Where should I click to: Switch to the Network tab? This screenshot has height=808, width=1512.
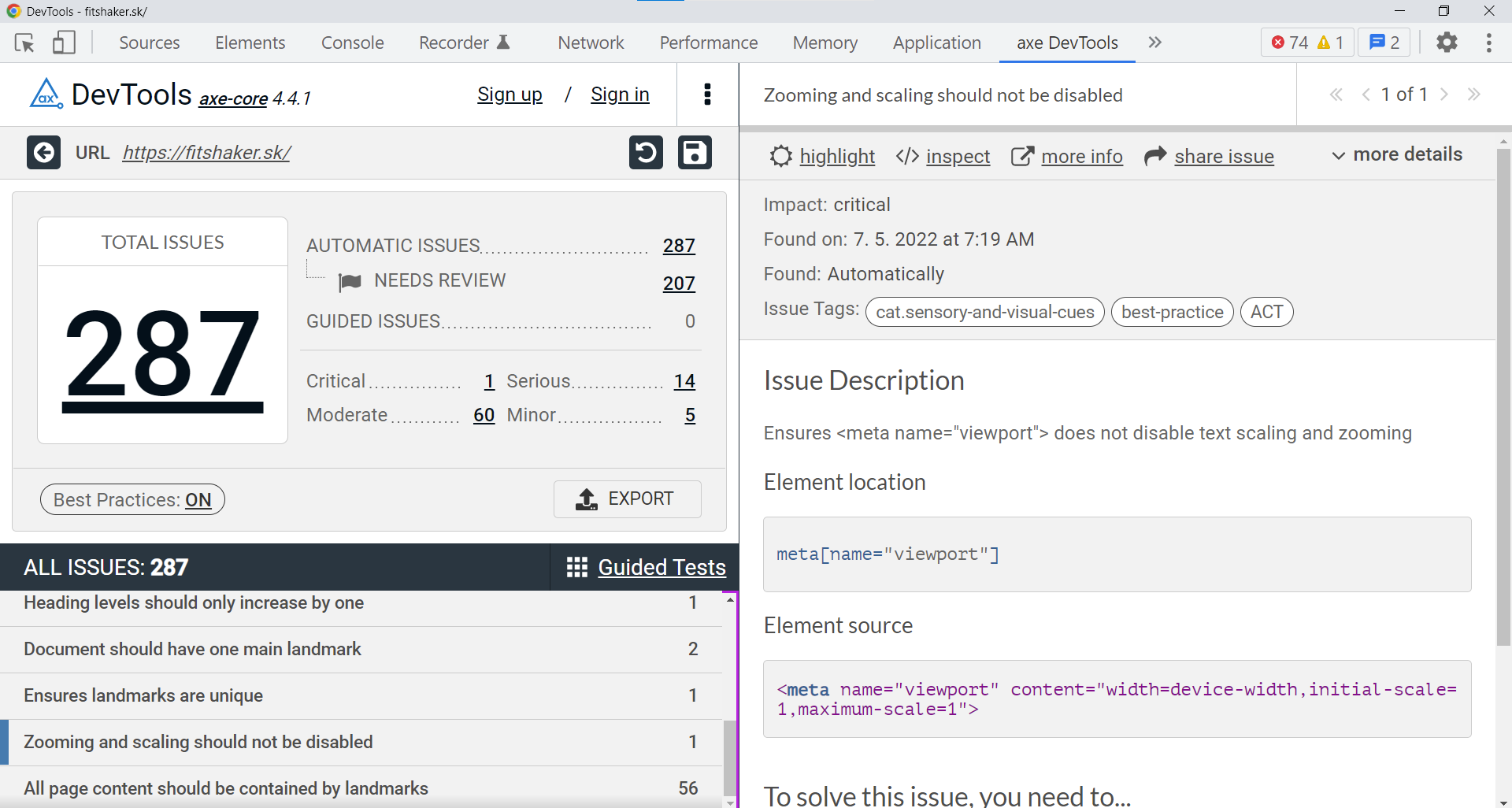pyautogui.click(x=591, y=43)
